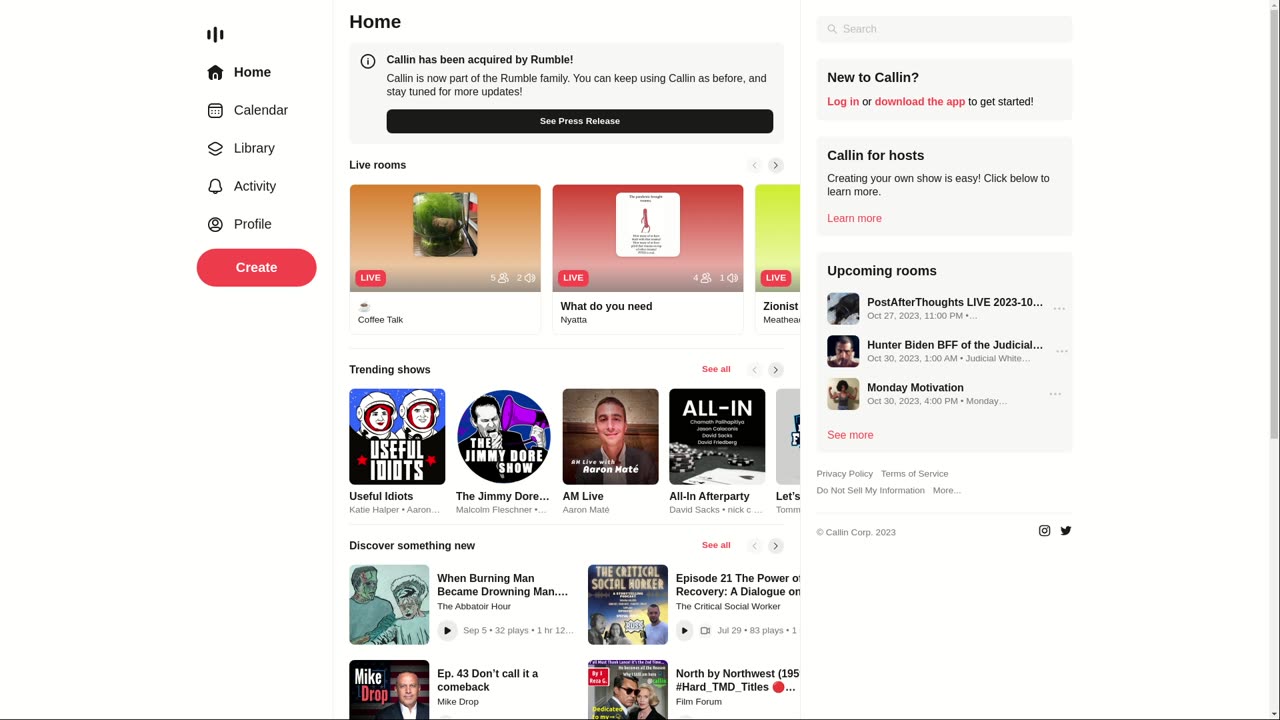Click listeners icon on Coffee Talk card
This screenshot has width=1280, height=720.
[503, 278]
